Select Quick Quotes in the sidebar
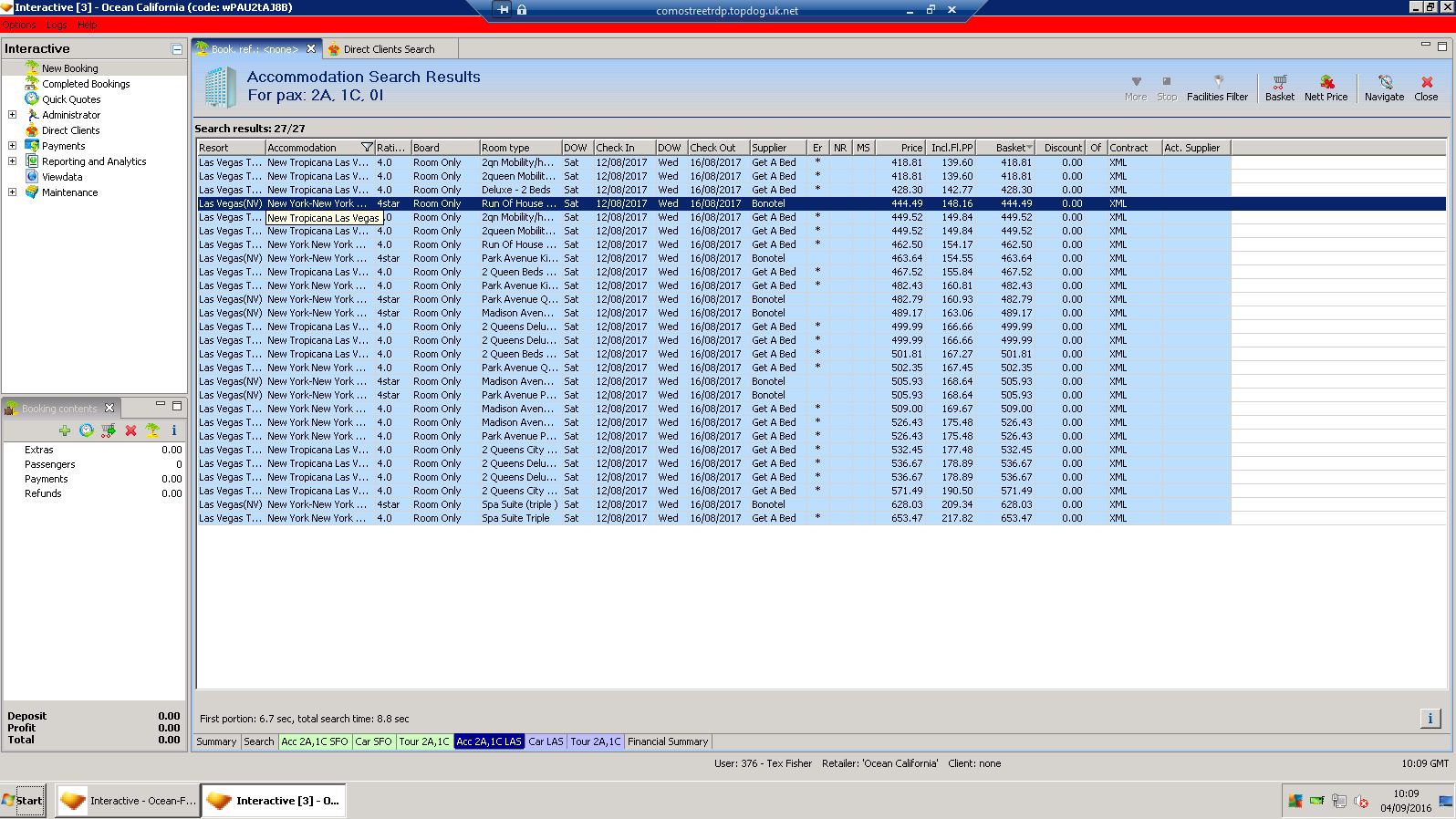This screenshot has height=819, width=1456. tap(71, 99)
